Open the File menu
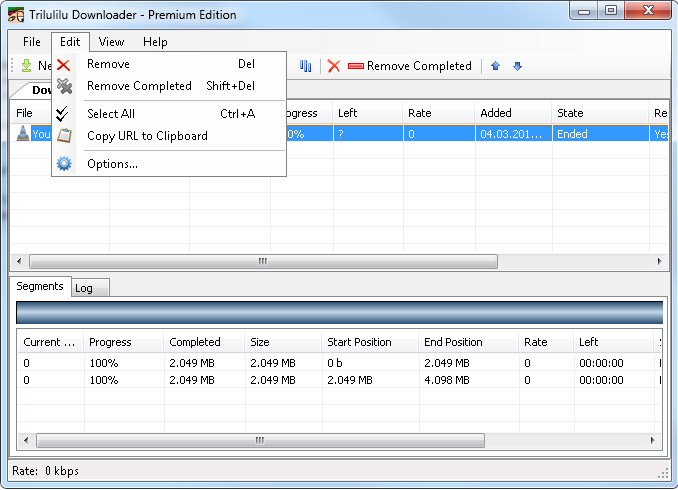678x490 pixels. click(x=32, y=42)
